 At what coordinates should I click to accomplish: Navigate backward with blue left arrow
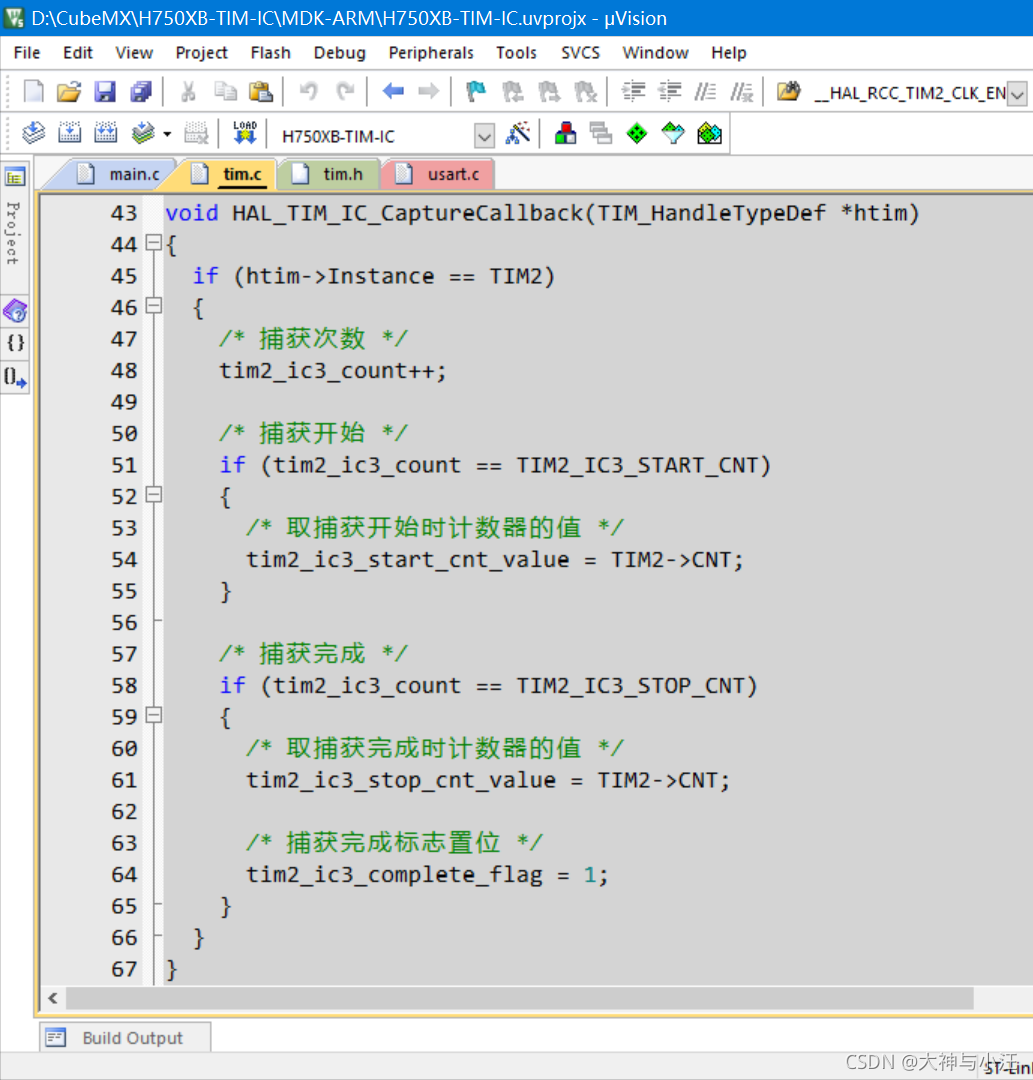tap(393, 92)
